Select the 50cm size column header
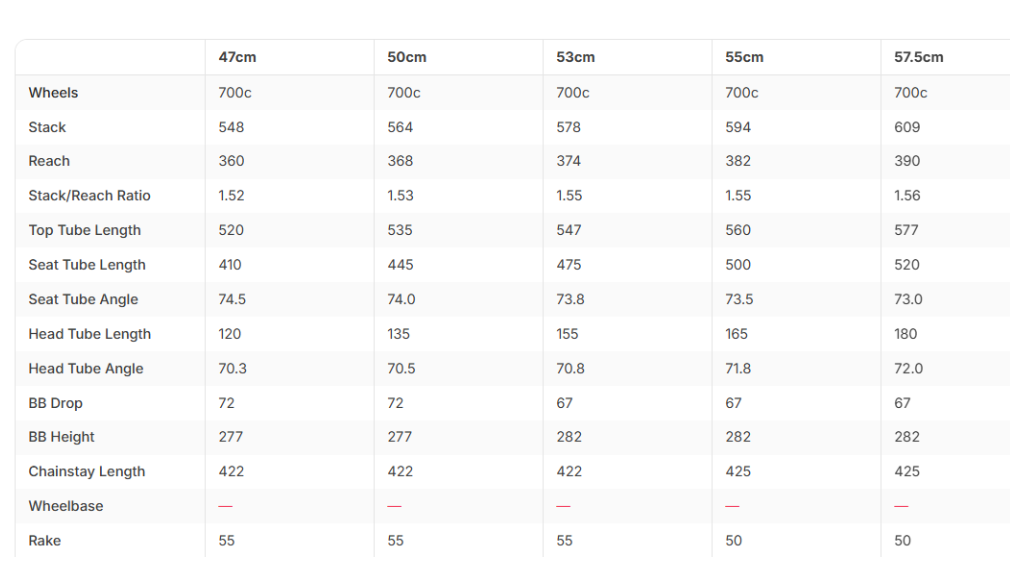Screen dimensions: 1010x568 coord(406,57)
